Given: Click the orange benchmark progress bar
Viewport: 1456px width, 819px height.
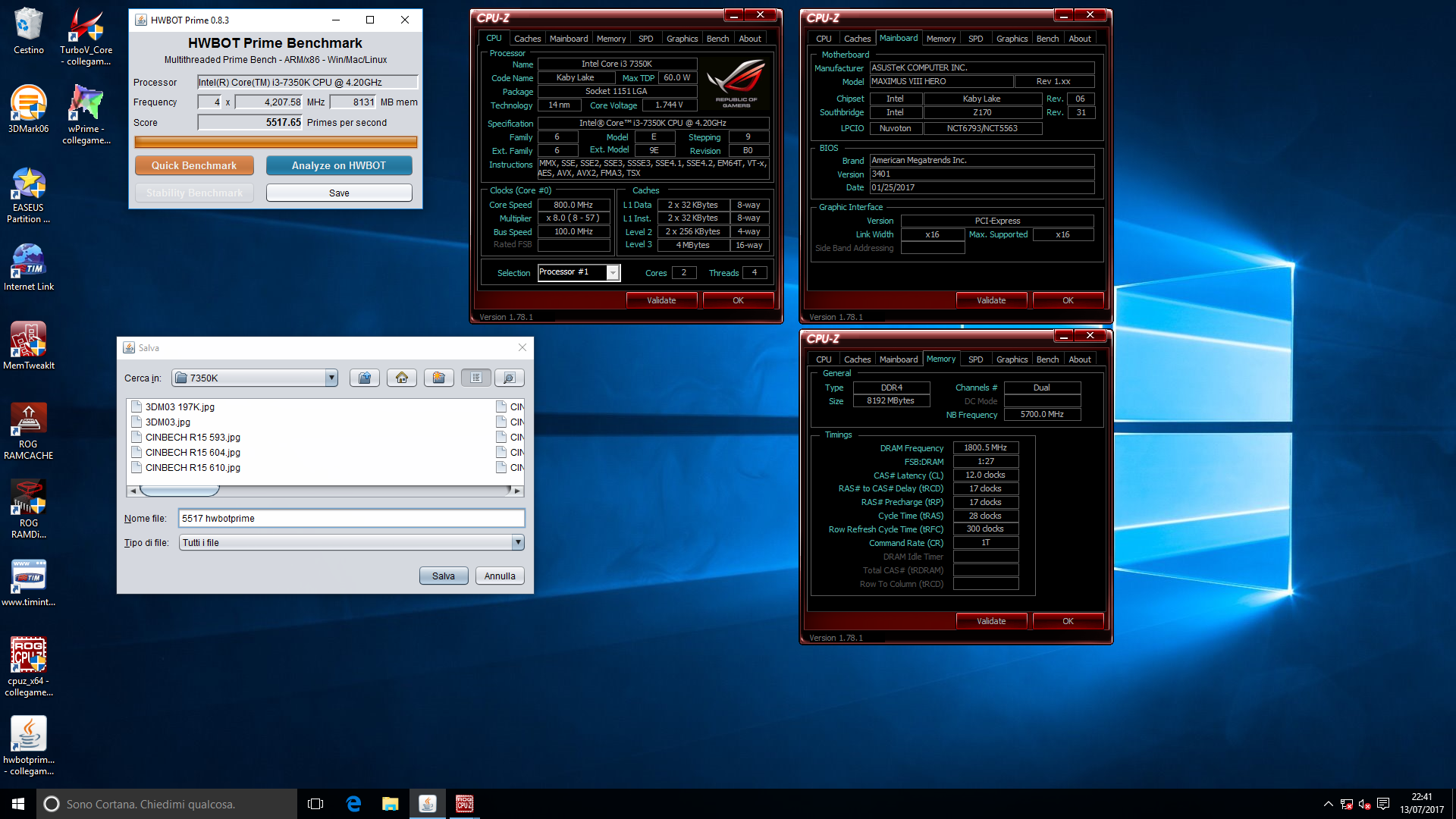Looking at the screenshot, I should [276, 142].
